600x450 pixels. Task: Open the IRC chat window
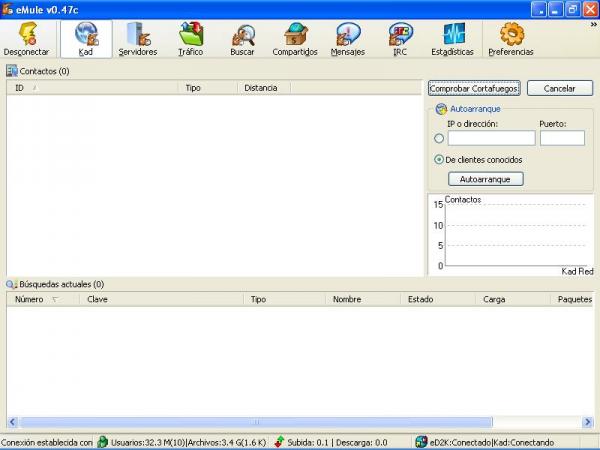point(400,39)
